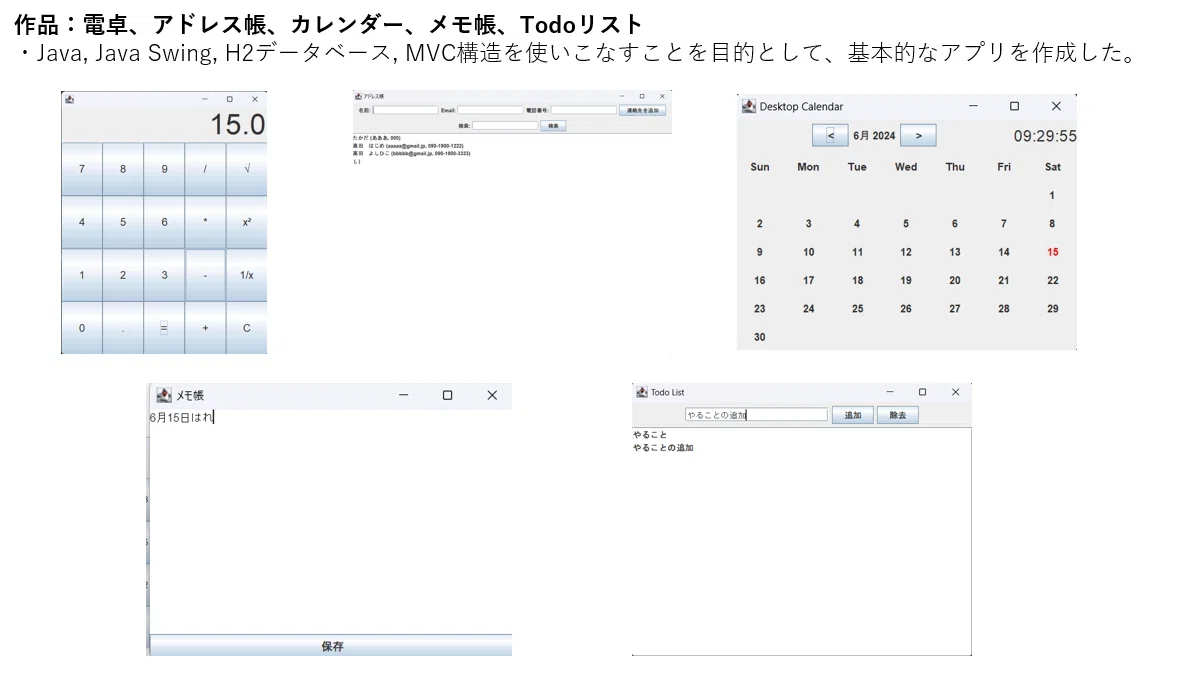This screenshot has width=1197, height=681.
Task: Click the Java icon in Desktop Calendar title bar
Action: coord(749,106)
